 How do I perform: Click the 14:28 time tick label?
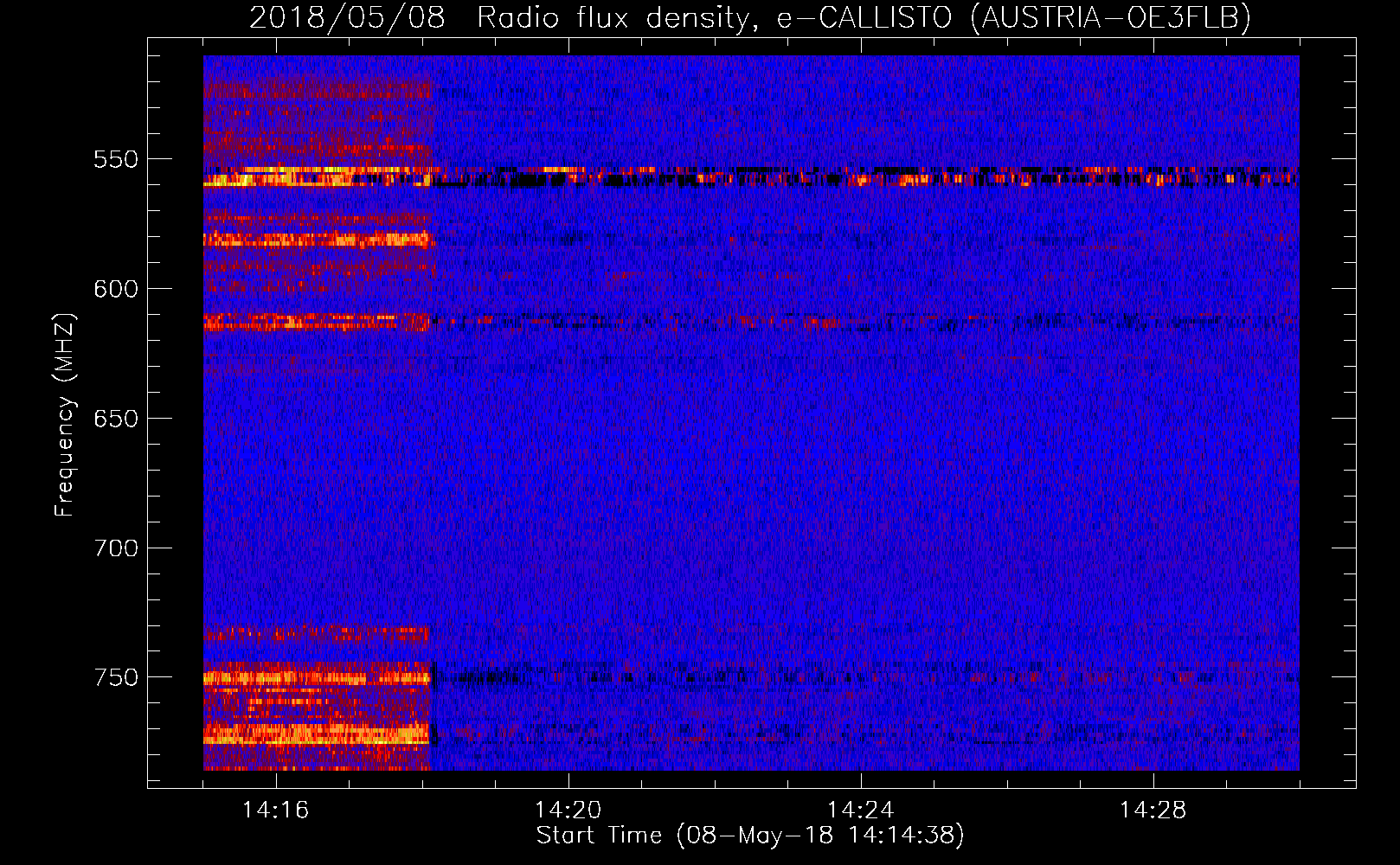[1153, 811]
